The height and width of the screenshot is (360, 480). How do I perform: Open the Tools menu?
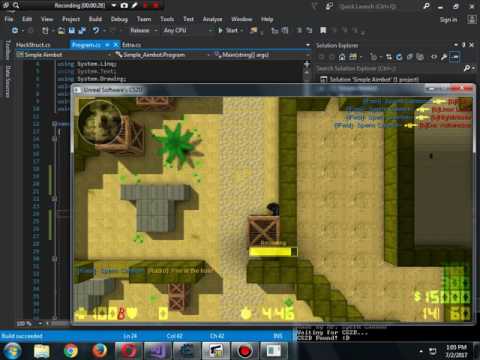coord(167,19)
